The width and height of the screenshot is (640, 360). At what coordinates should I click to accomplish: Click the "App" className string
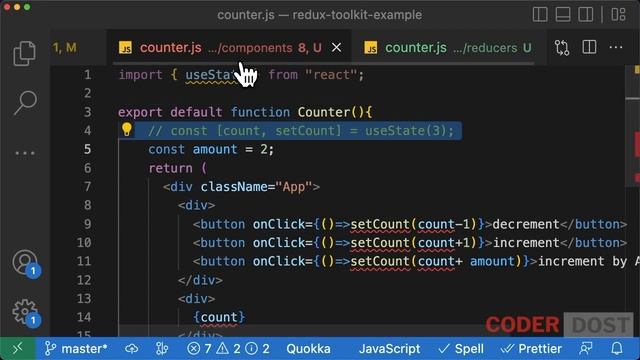tap(294, 187)
